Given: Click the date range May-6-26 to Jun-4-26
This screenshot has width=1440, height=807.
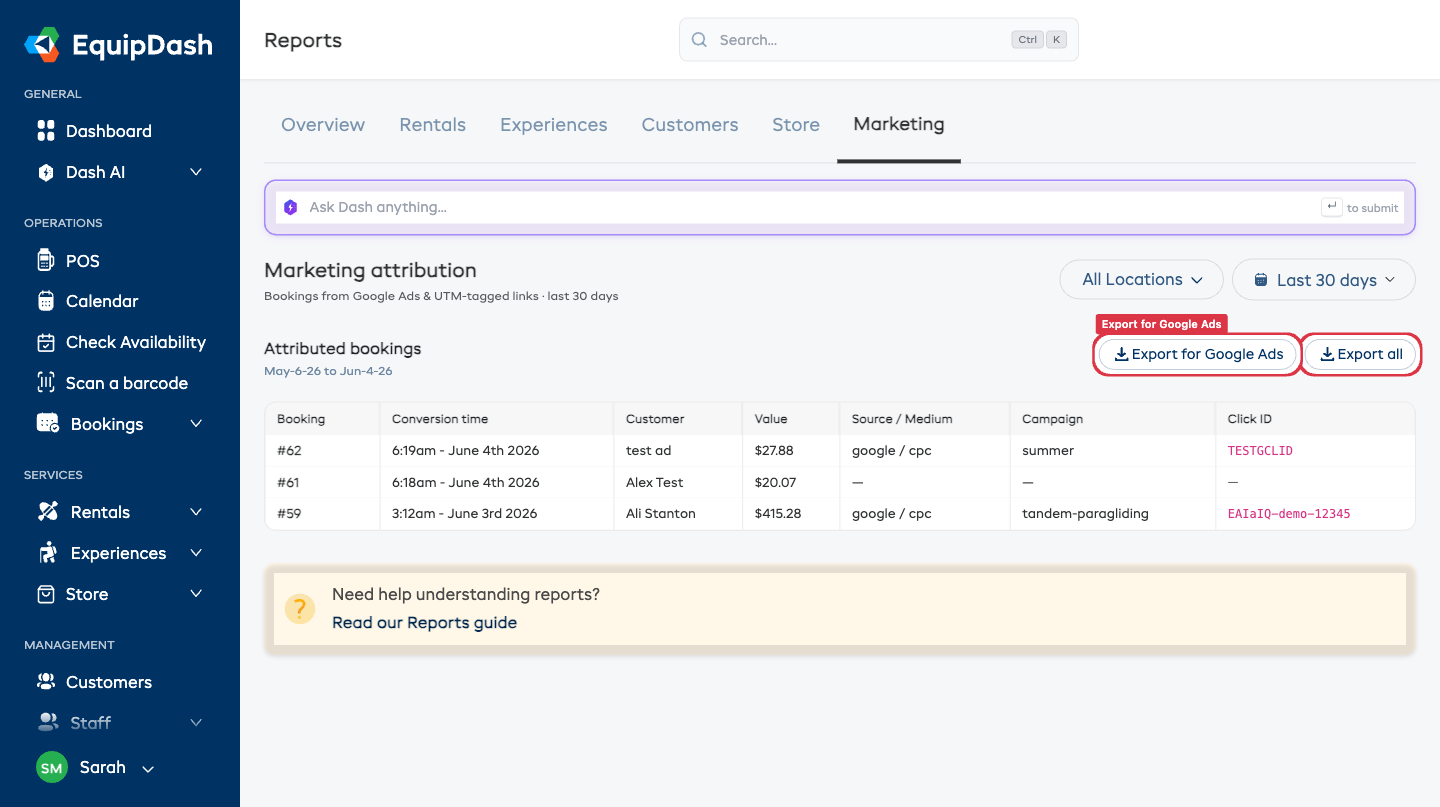Looking at the screenshot, I should click(x=328, y=371).
